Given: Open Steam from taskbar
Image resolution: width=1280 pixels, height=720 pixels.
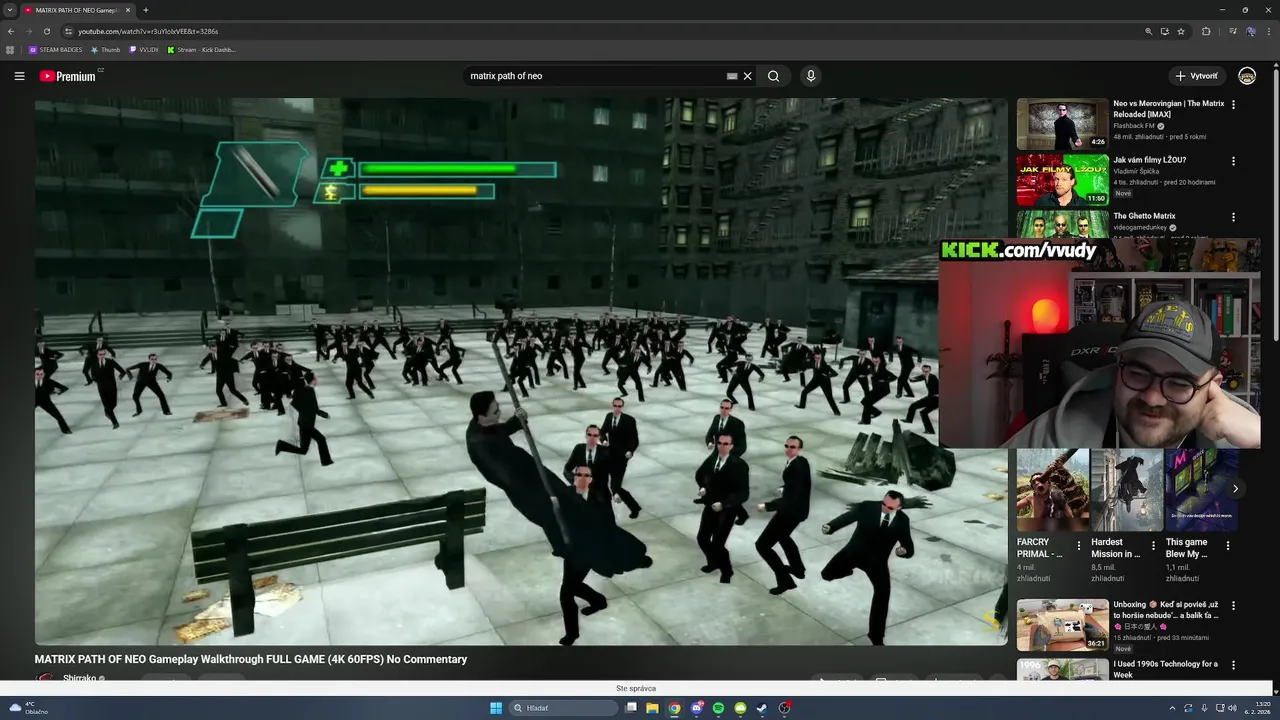Looking at the screenshot, I should click(x=762, y=708).
